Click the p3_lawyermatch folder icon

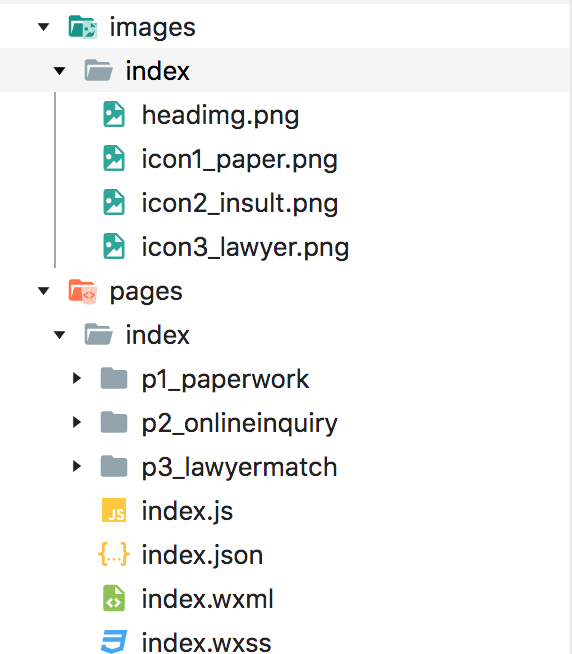click(114, 466)
